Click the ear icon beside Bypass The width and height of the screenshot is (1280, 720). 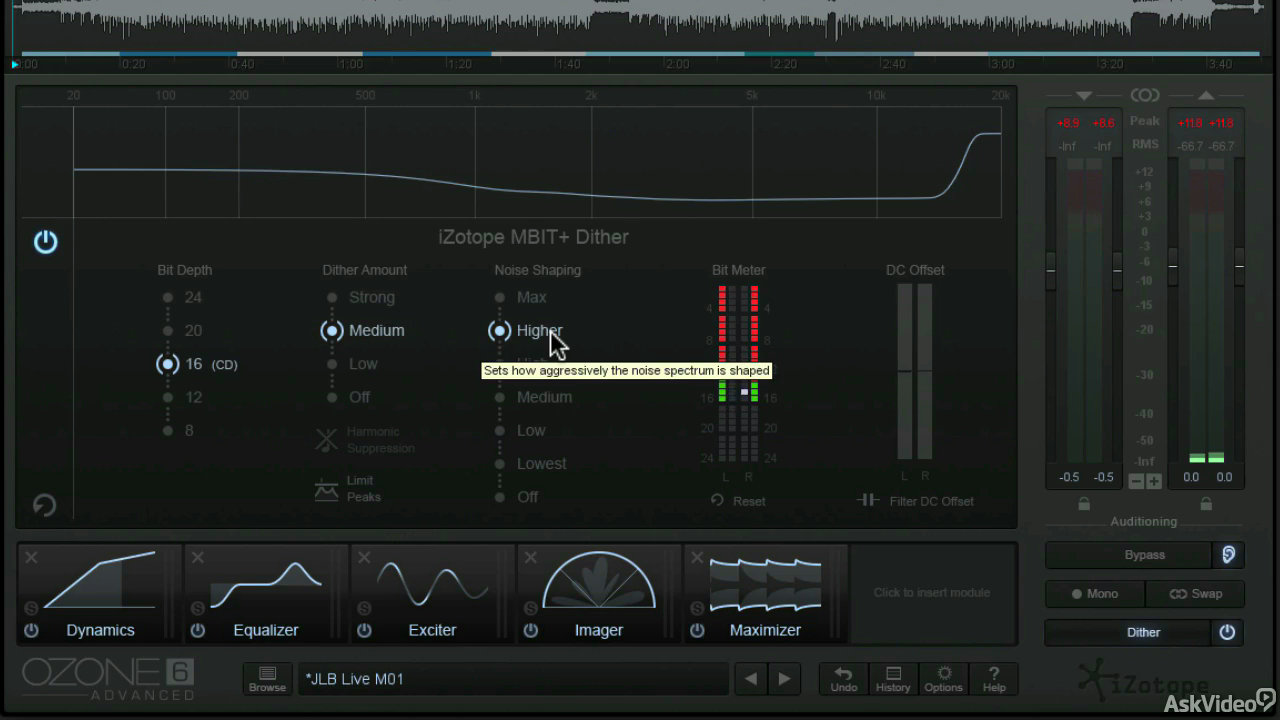[x=1228, y=554]
